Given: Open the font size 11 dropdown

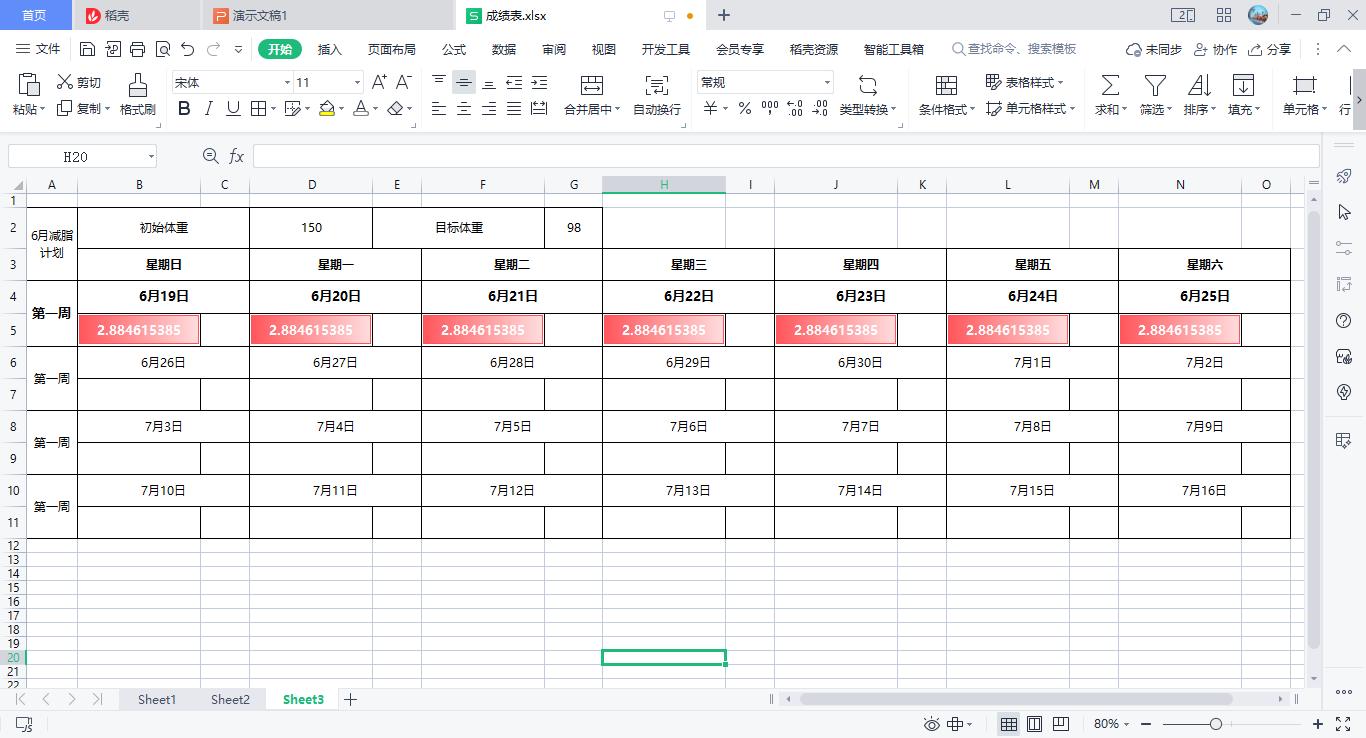Looking at the screenshot, I should (x=357, y=82).
